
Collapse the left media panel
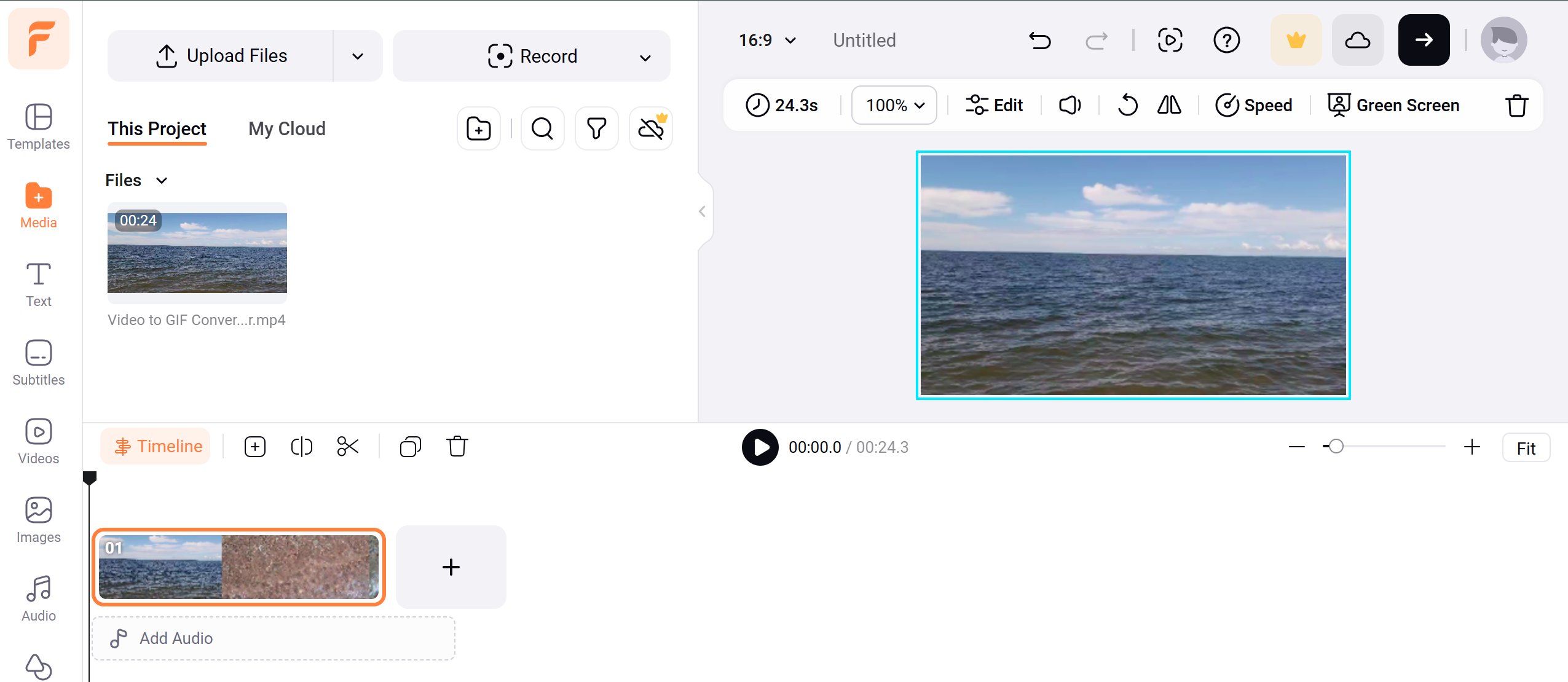pyautogui.click(x=702, y=211)
